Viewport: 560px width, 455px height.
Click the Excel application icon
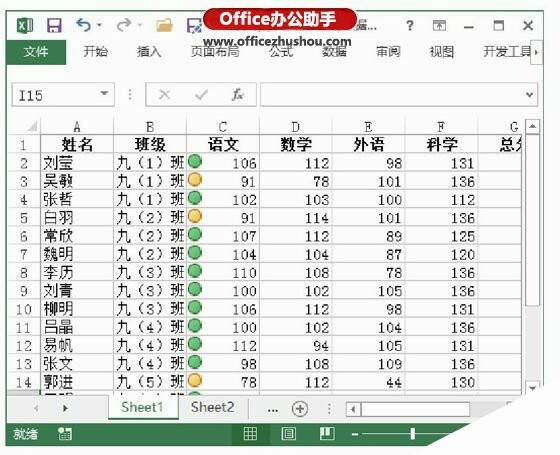(x=25, y=26)
